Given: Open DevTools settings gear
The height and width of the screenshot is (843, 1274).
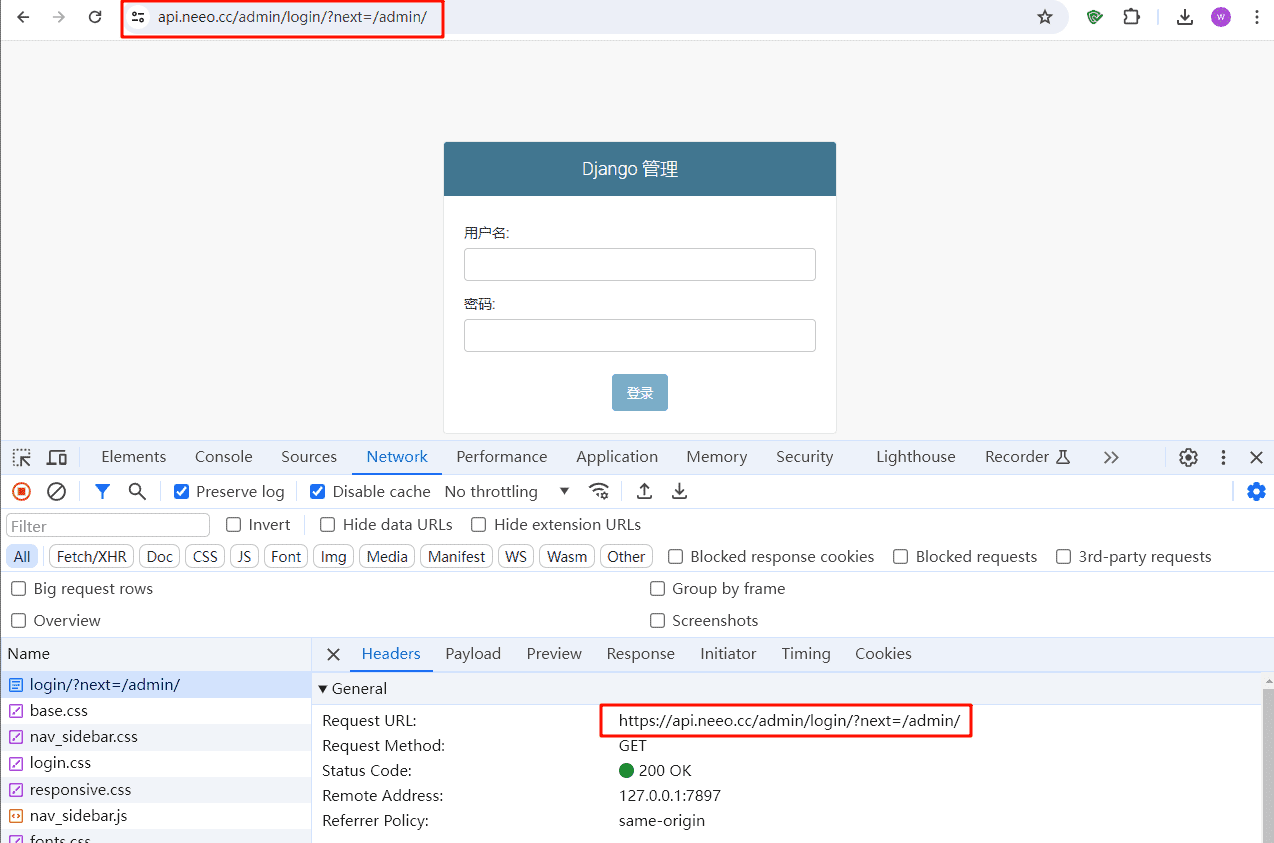Looking at the screenshot, I should (x=1188, y=457).
